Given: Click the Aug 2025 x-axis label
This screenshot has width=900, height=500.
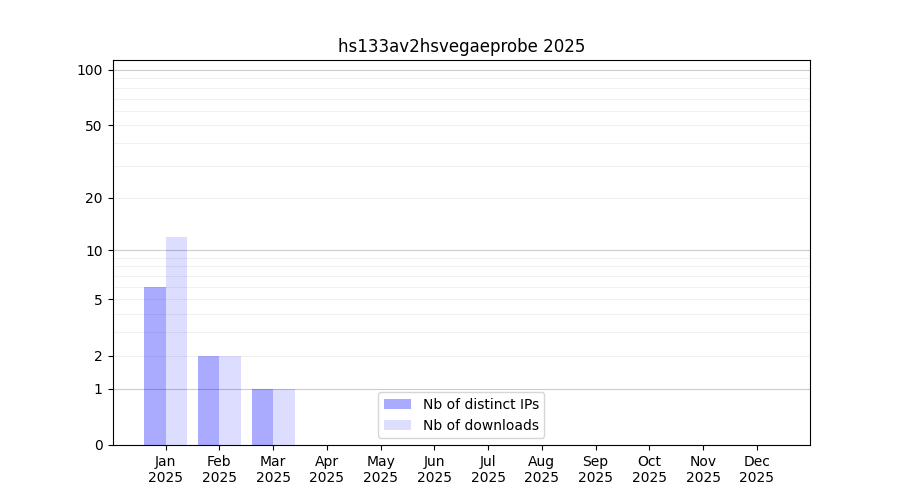Looking at the screenshot, I should click(x=542, y=469).
